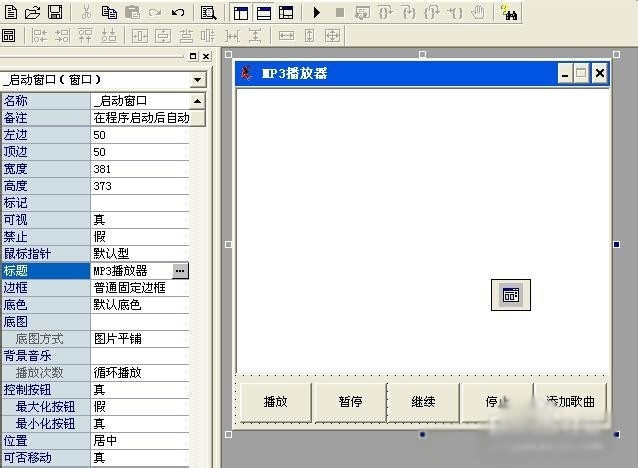Select the 底图方式 value 图片平铺
Viewport: 638px width, 468px height.
[140, 339]
